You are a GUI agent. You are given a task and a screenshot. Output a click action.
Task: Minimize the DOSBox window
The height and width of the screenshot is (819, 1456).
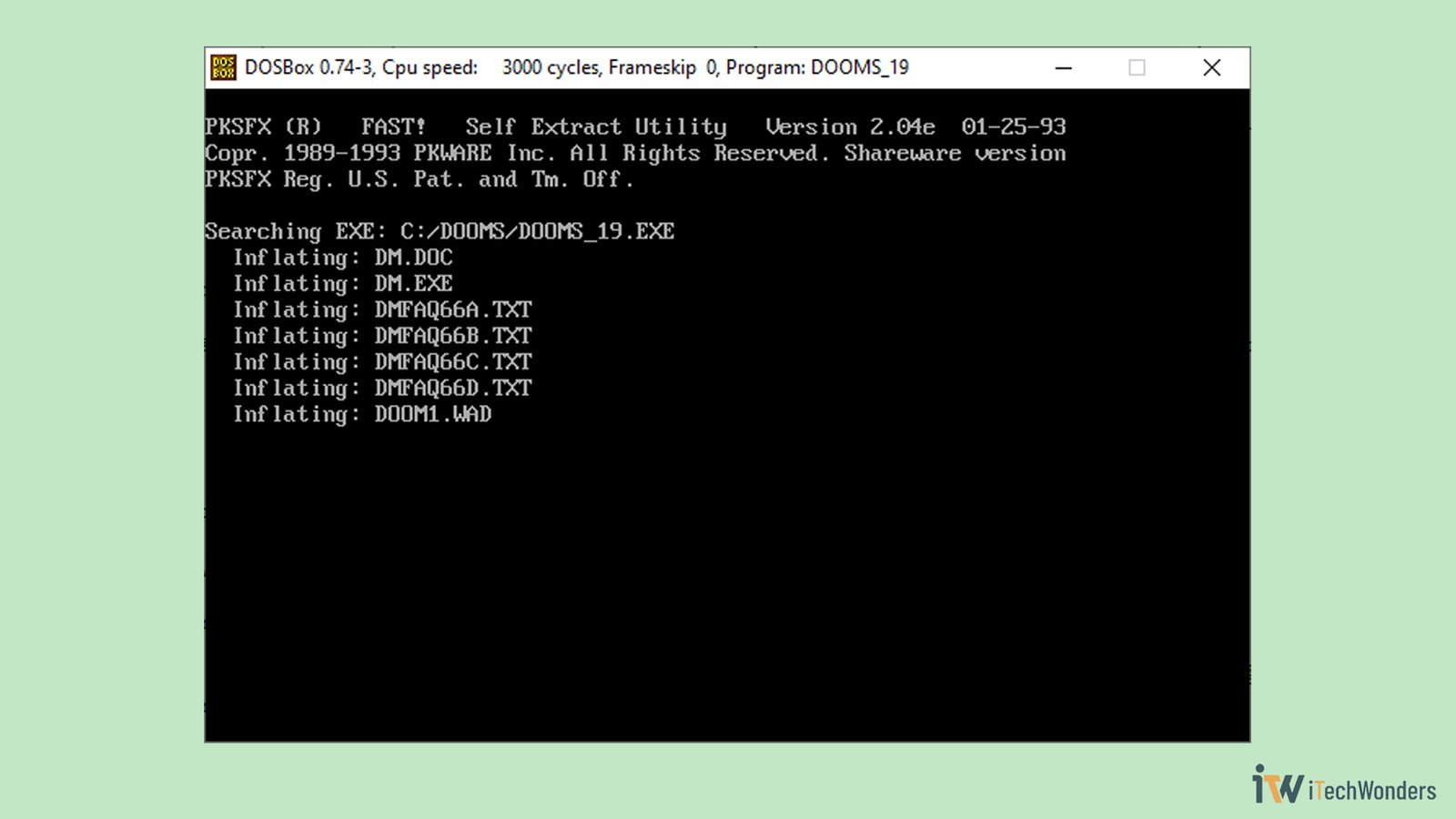point(1063,67)
